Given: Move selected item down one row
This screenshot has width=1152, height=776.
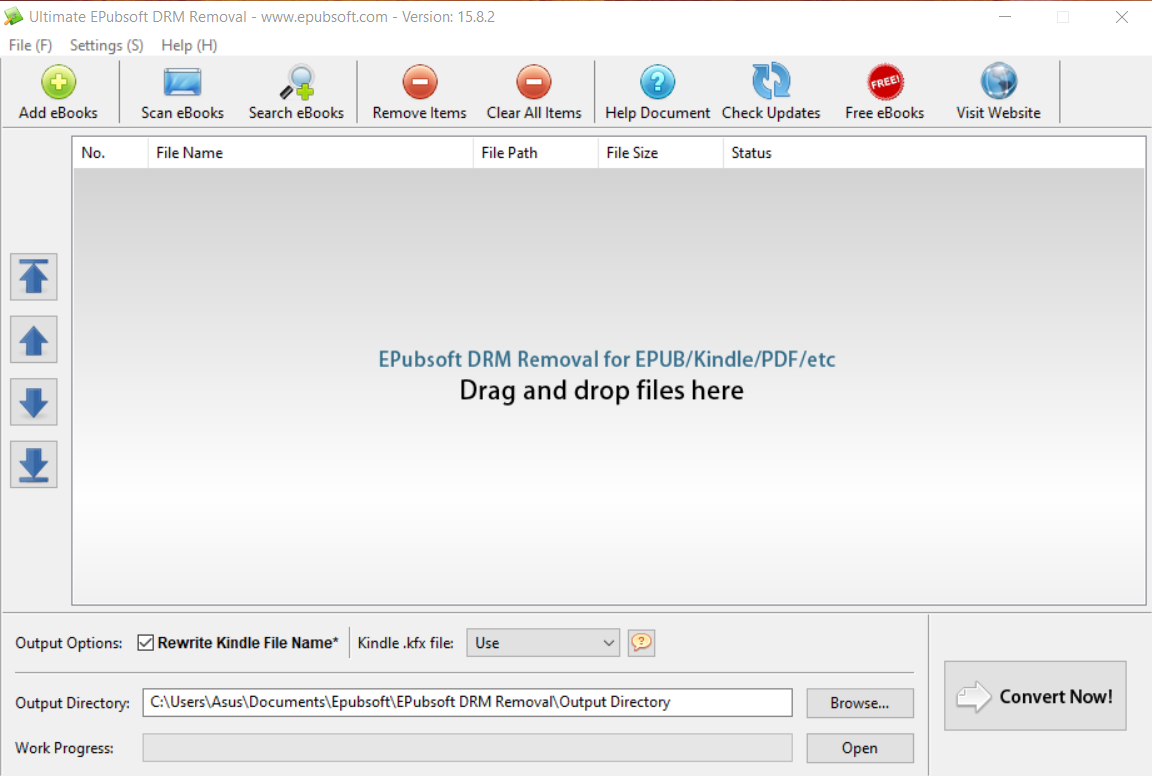Looking at the screenshot, I should point(34,403).
